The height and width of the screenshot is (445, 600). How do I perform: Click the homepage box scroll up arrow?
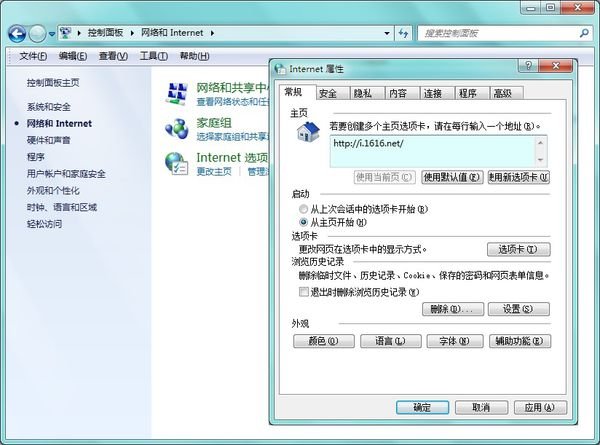540,143
